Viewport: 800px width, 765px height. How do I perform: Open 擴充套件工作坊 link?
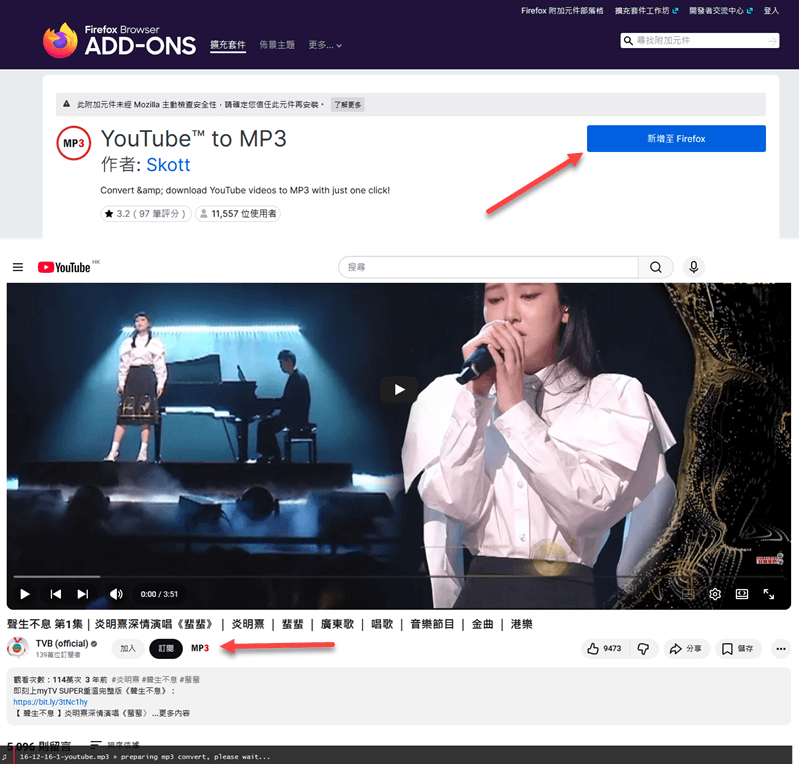(x=646, y=11)
